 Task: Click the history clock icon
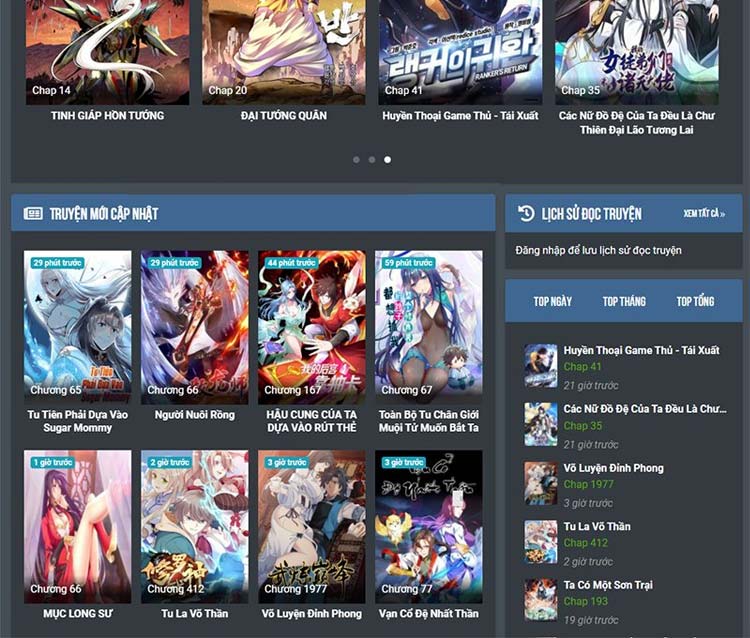point(526,213)
